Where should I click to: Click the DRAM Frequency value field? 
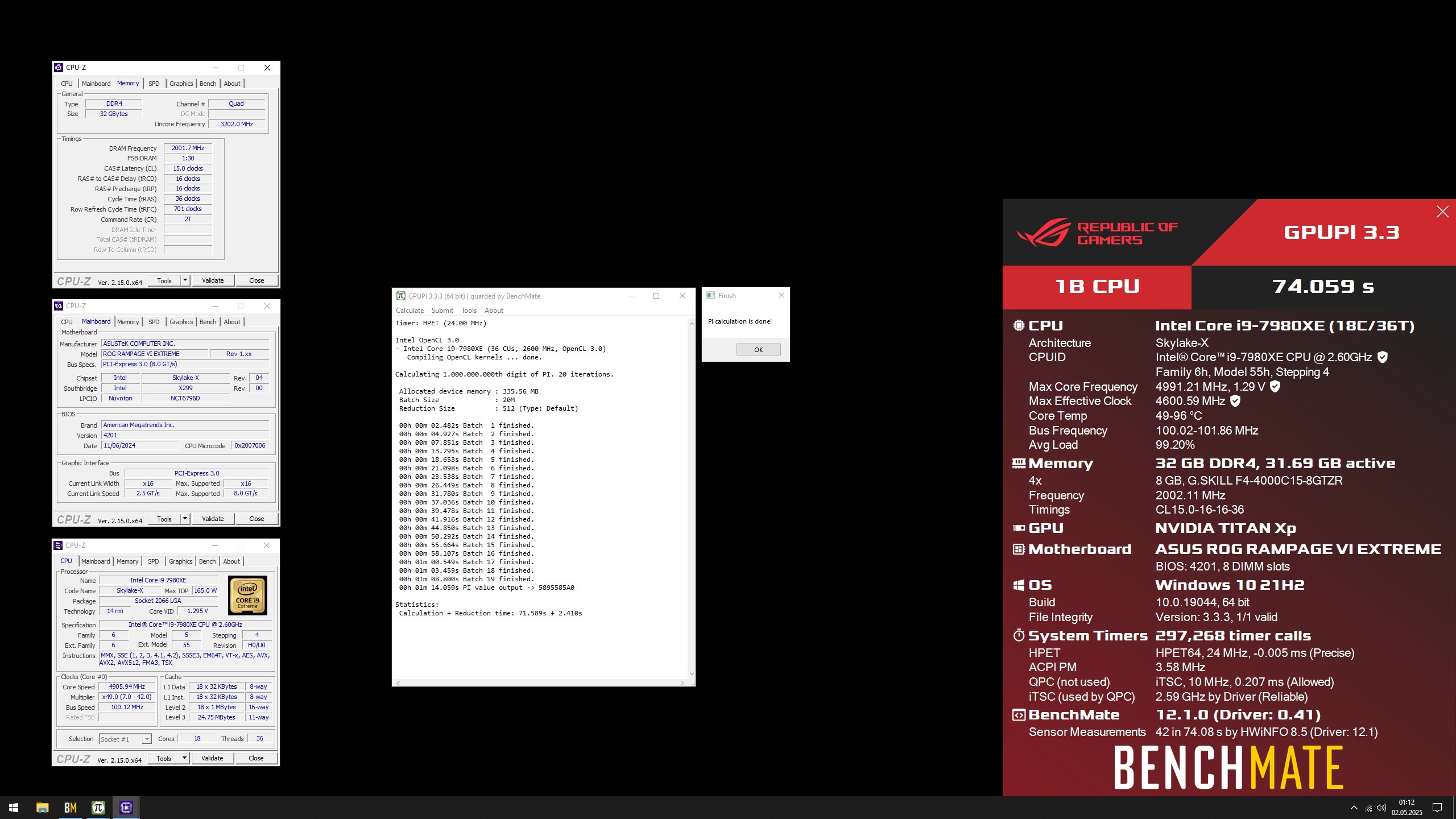click(188, 148)
